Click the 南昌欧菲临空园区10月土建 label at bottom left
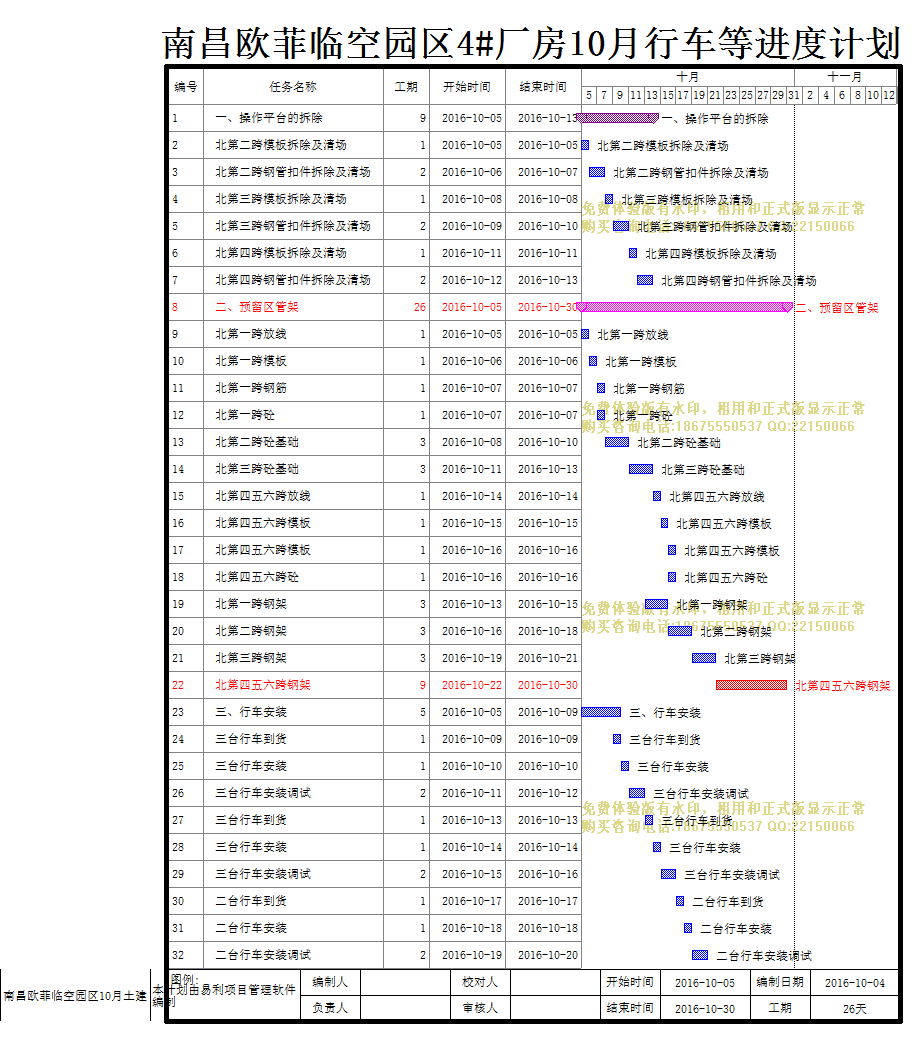 click(75, 996)
